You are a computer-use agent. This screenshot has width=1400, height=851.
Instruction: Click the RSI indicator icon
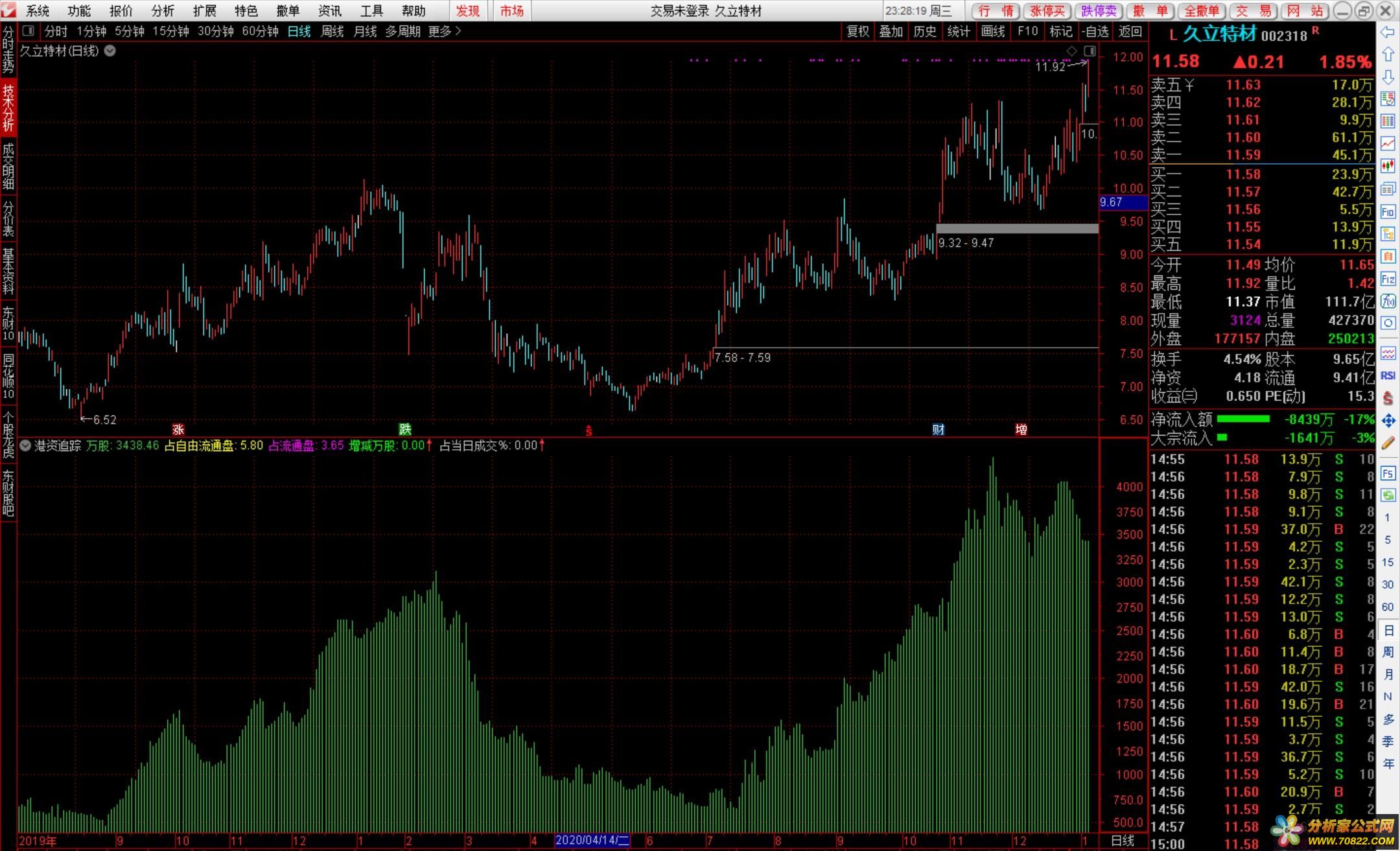tap(1388, 375)
